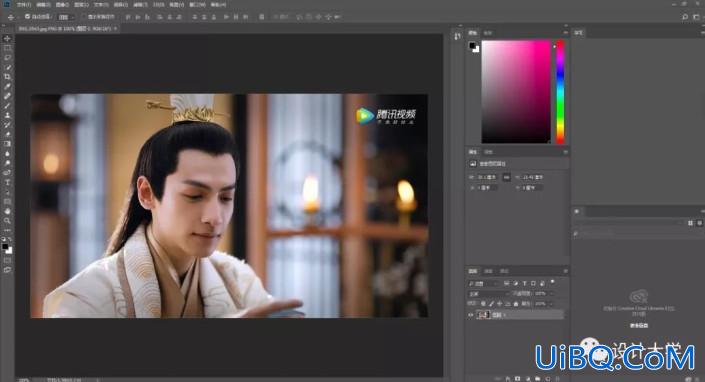Toggle lock transparent pixels in Layers panel
The height and width of the screenshot is (382, 705).
483,304
